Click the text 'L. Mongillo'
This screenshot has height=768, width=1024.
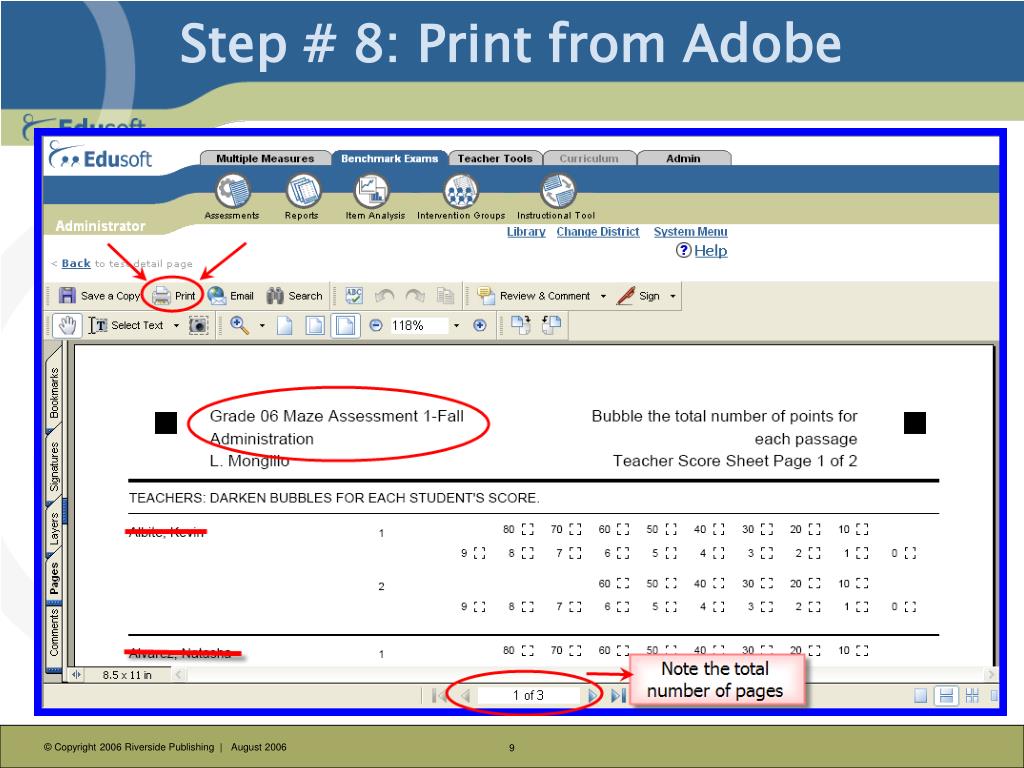pos(249,461)
